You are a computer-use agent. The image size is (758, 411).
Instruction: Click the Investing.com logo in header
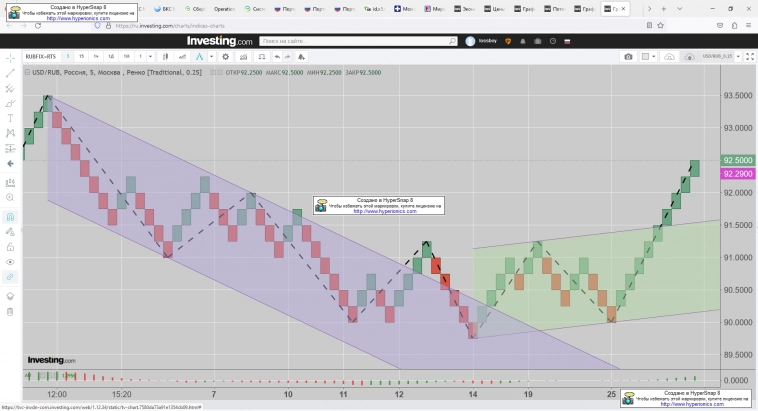[x=219, y=41]
